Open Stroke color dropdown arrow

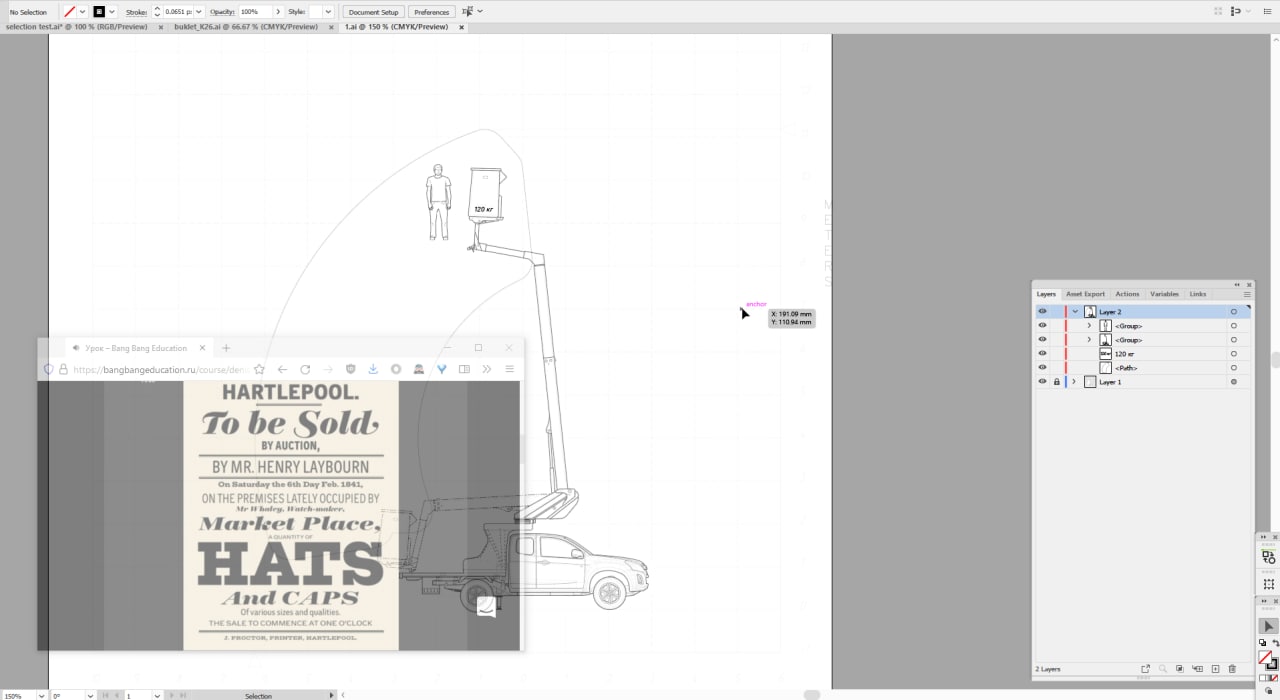[112, 11]
